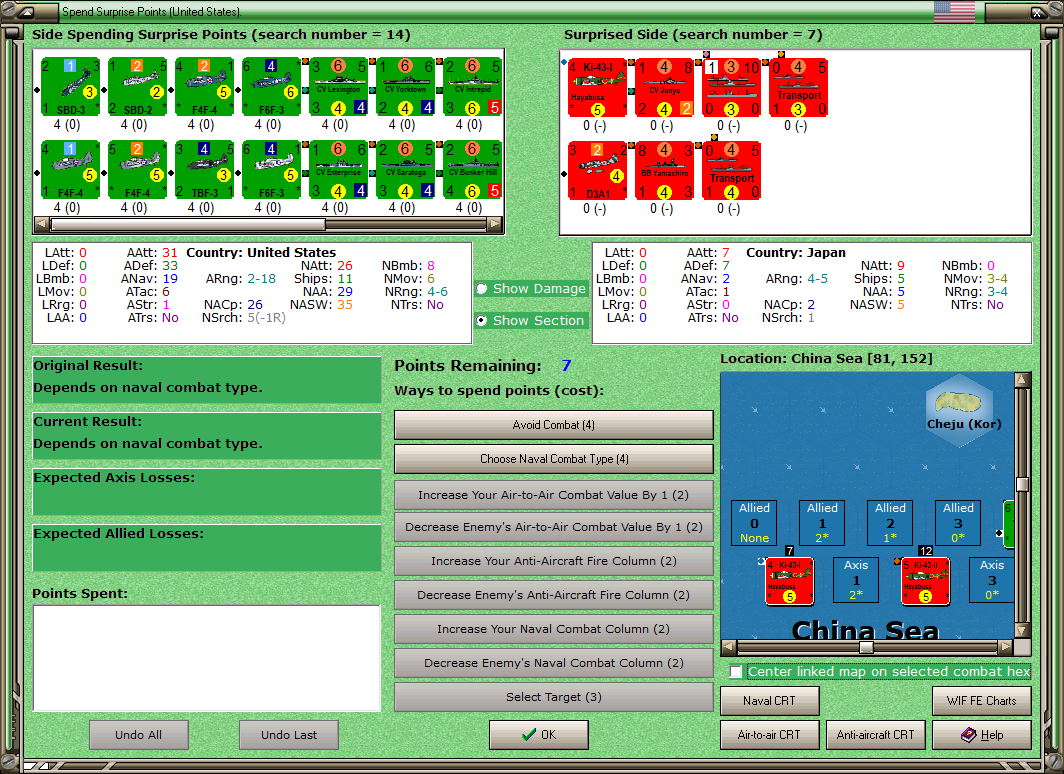Screen dimensions: 1064x774
Task: Click the United States flag icon
Action: click(x=954, y=12)
